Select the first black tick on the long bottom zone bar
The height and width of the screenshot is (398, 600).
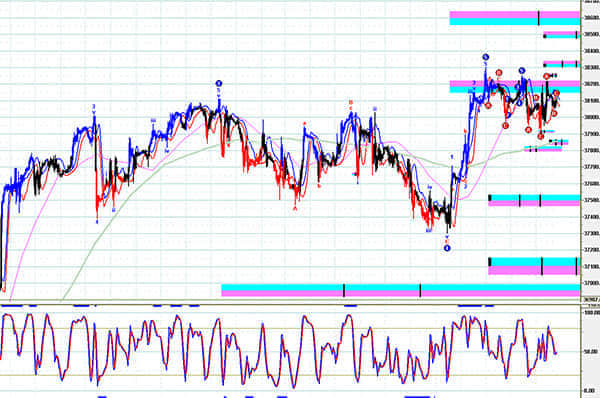tap(344, 290)
